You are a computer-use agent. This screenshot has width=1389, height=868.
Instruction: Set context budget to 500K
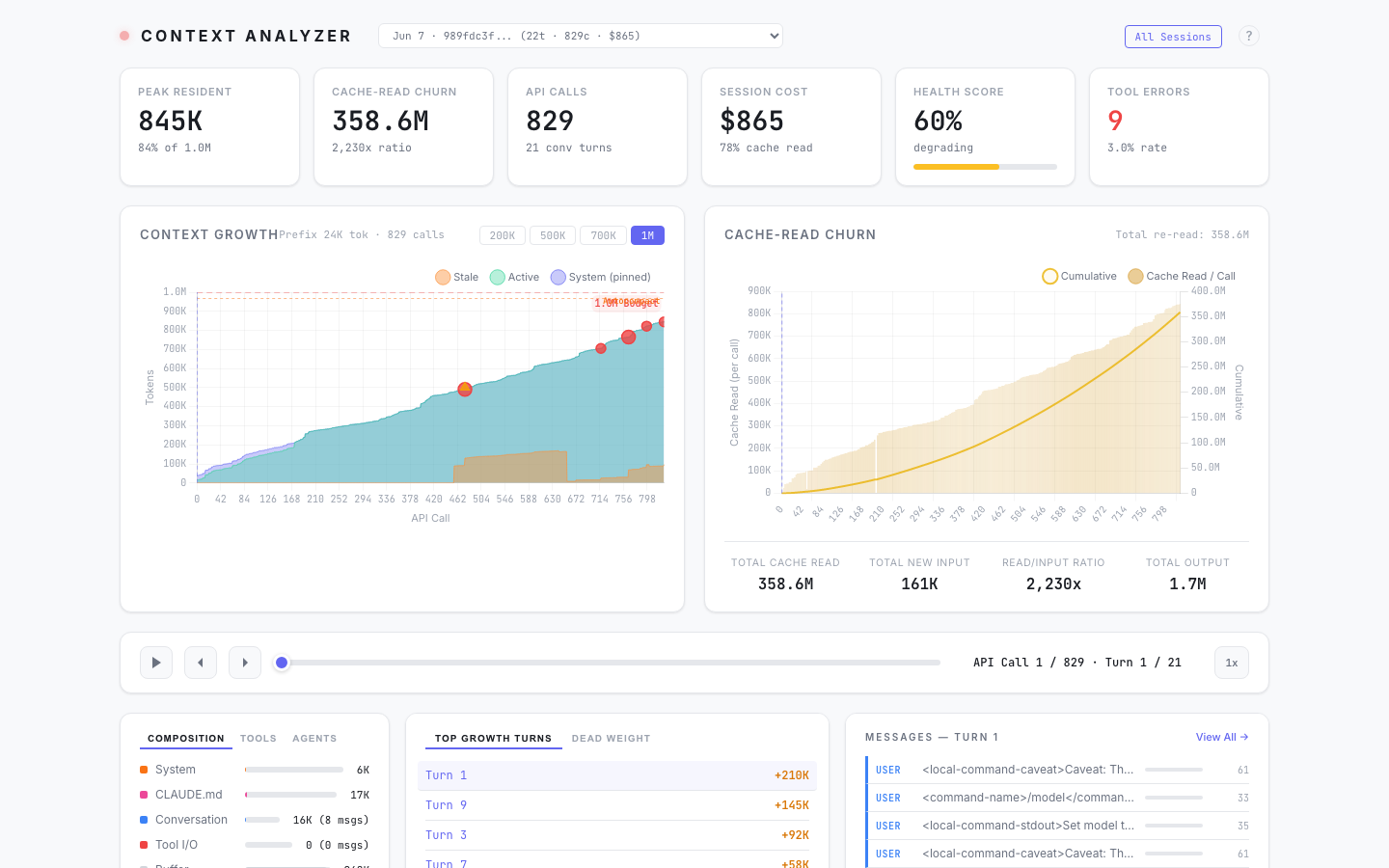(x=553, y=235)
